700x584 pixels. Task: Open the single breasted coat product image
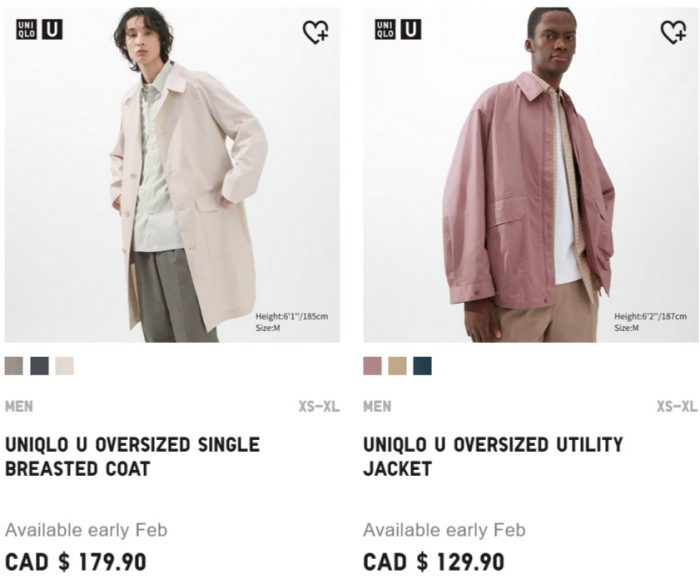pos(172,175)
